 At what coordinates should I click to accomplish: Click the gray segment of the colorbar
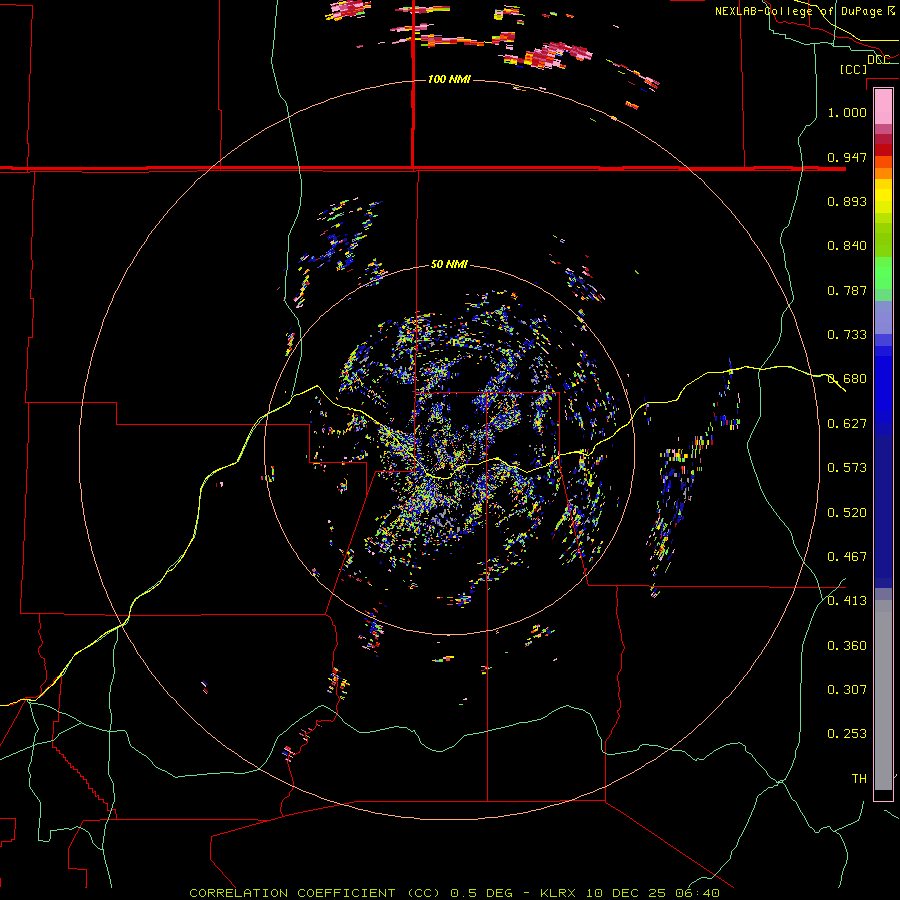click(x=883, y=695)
